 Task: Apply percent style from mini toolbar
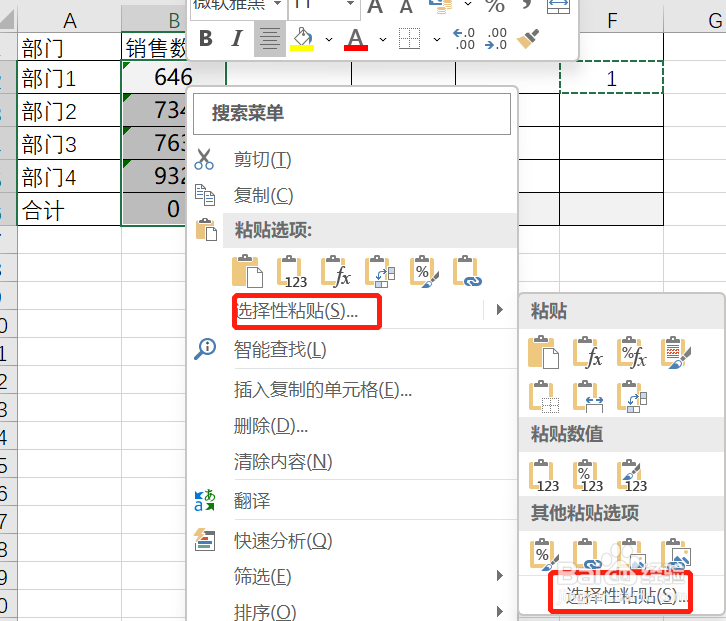494,6
